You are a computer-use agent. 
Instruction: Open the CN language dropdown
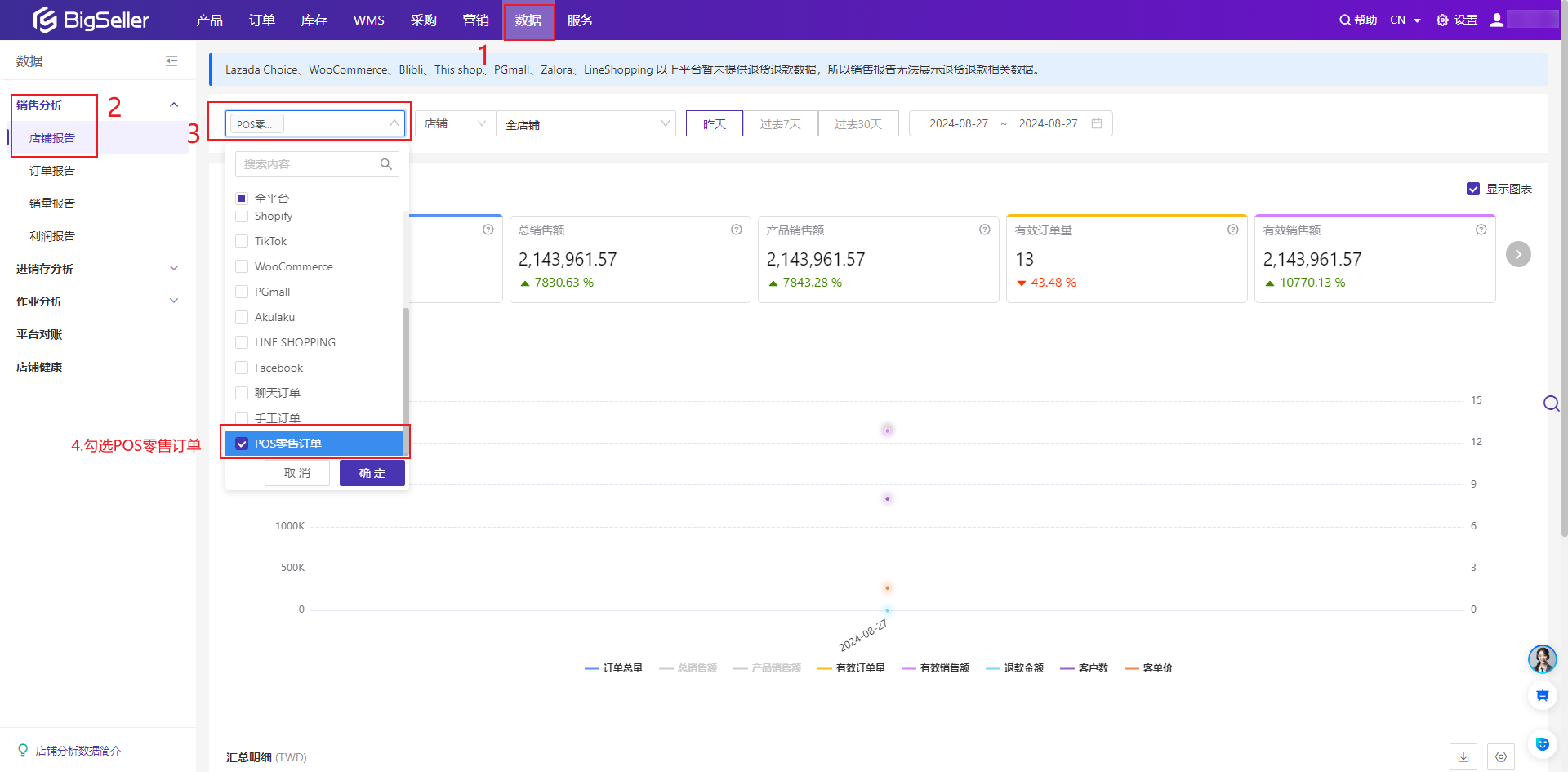coord(1405,20)
